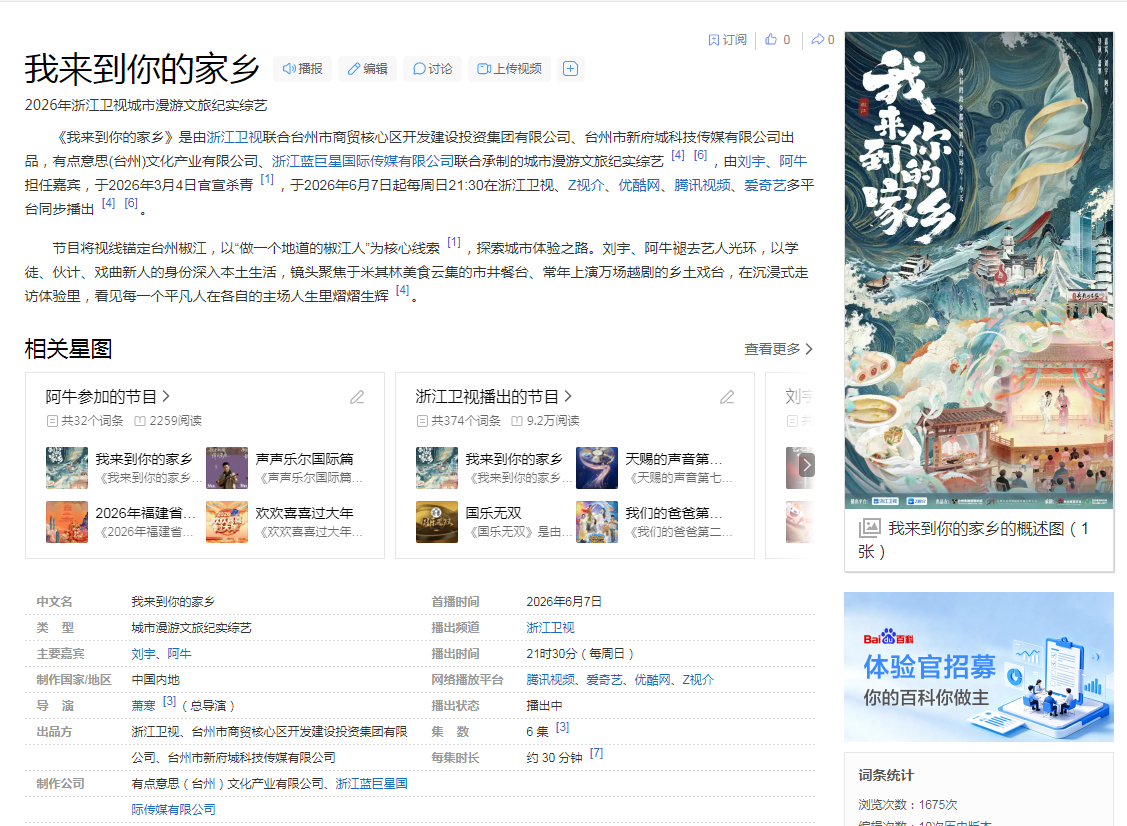
Task: Click the 体验官招募 banner
Action: pyautogui.click(x=979, y=667)
